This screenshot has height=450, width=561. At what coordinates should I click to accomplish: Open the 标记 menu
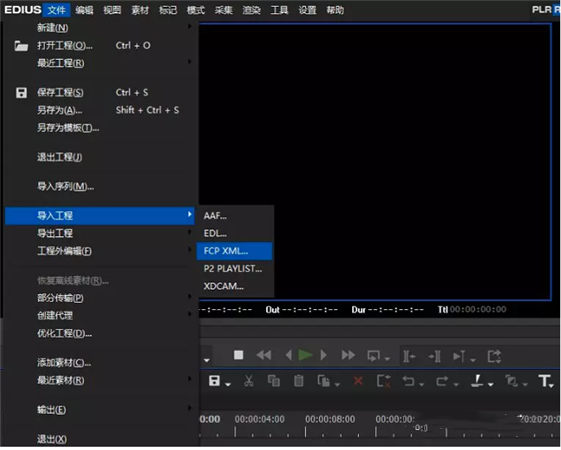168,10
